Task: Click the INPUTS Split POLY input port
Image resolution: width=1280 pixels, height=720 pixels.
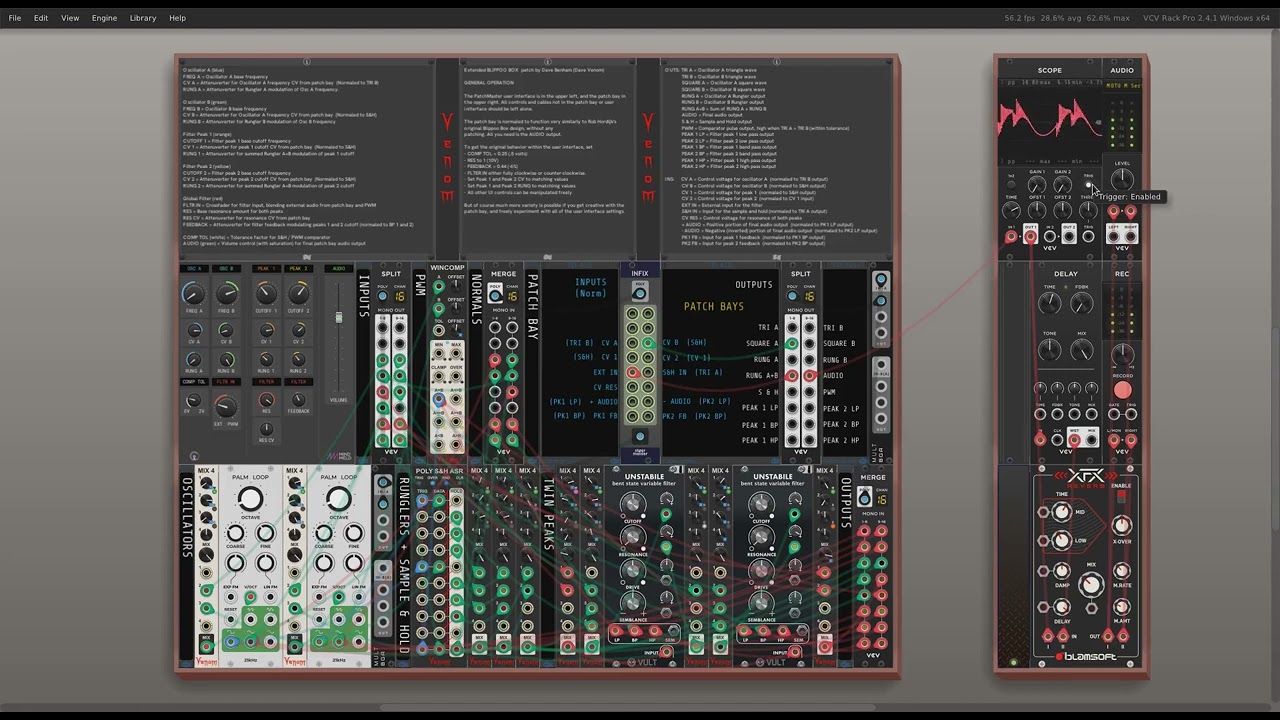Action: [382, 296]
